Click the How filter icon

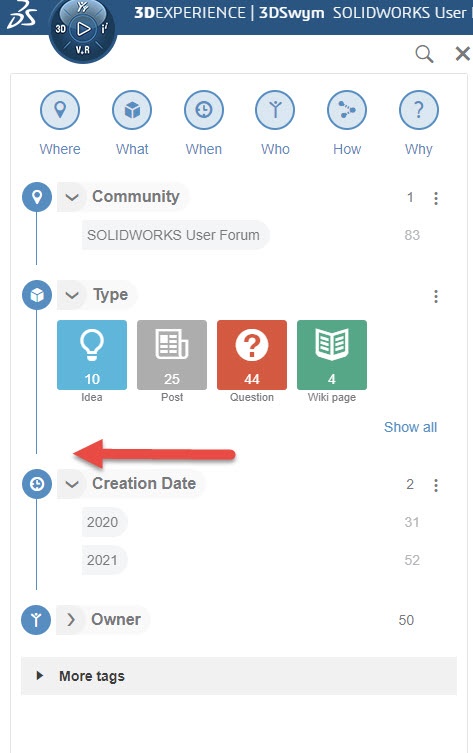347,110
